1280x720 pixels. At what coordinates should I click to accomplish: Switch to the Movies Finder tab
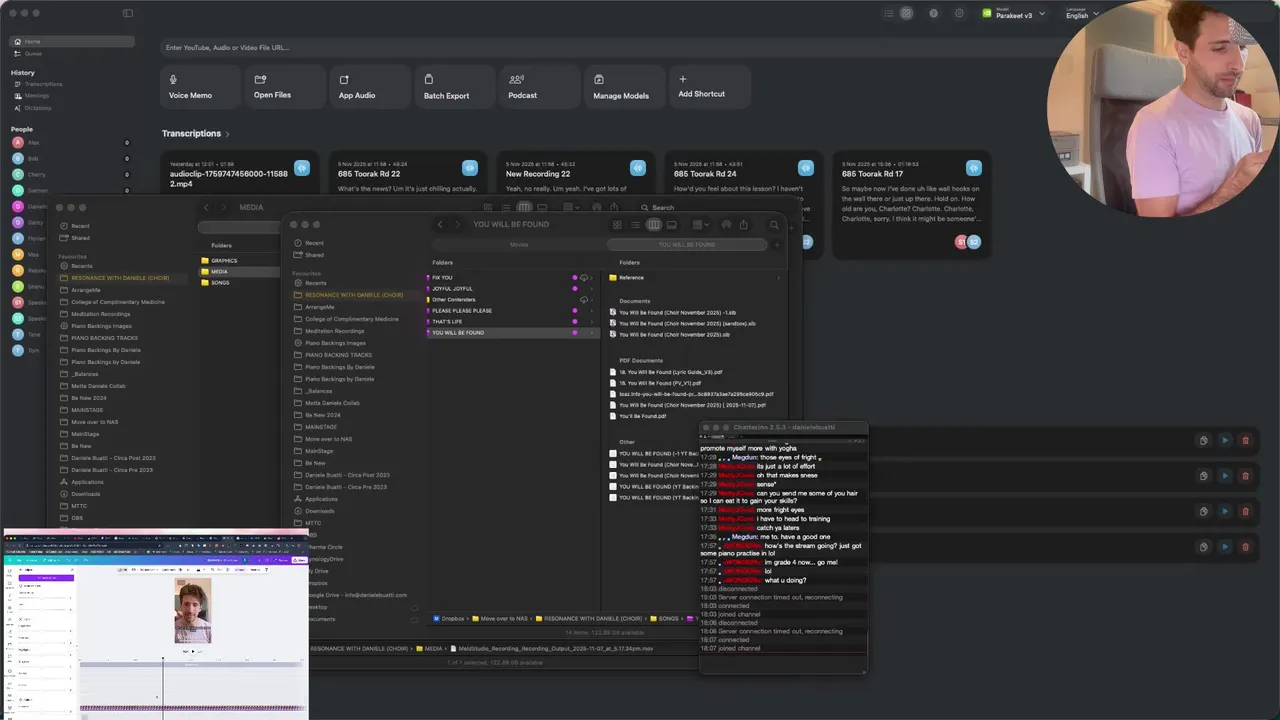[x=519, y=244]
